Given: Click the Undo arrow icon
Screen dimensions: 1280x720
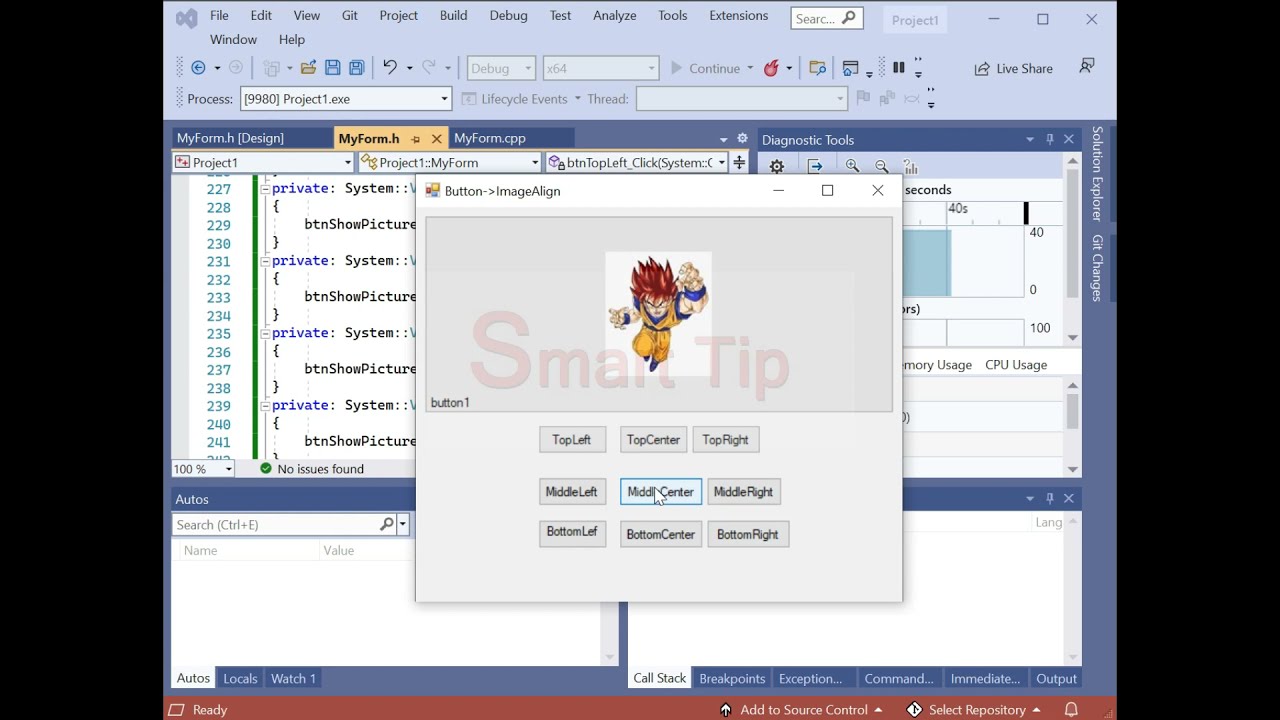Looking at the screenshot, I should tap(389, 68).
